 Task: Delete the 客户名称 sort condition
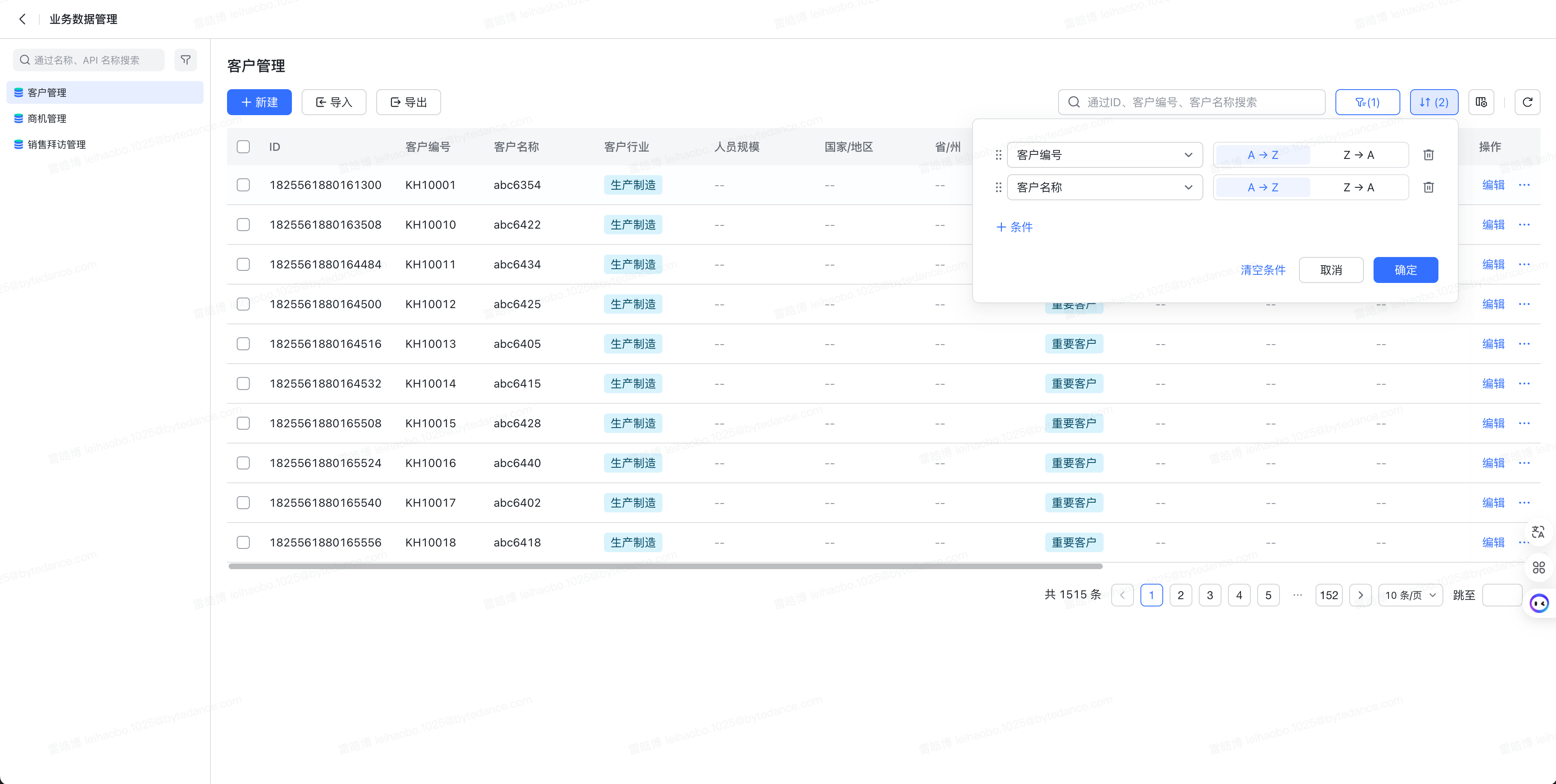pyautogui.click(x=1428, y=187)
